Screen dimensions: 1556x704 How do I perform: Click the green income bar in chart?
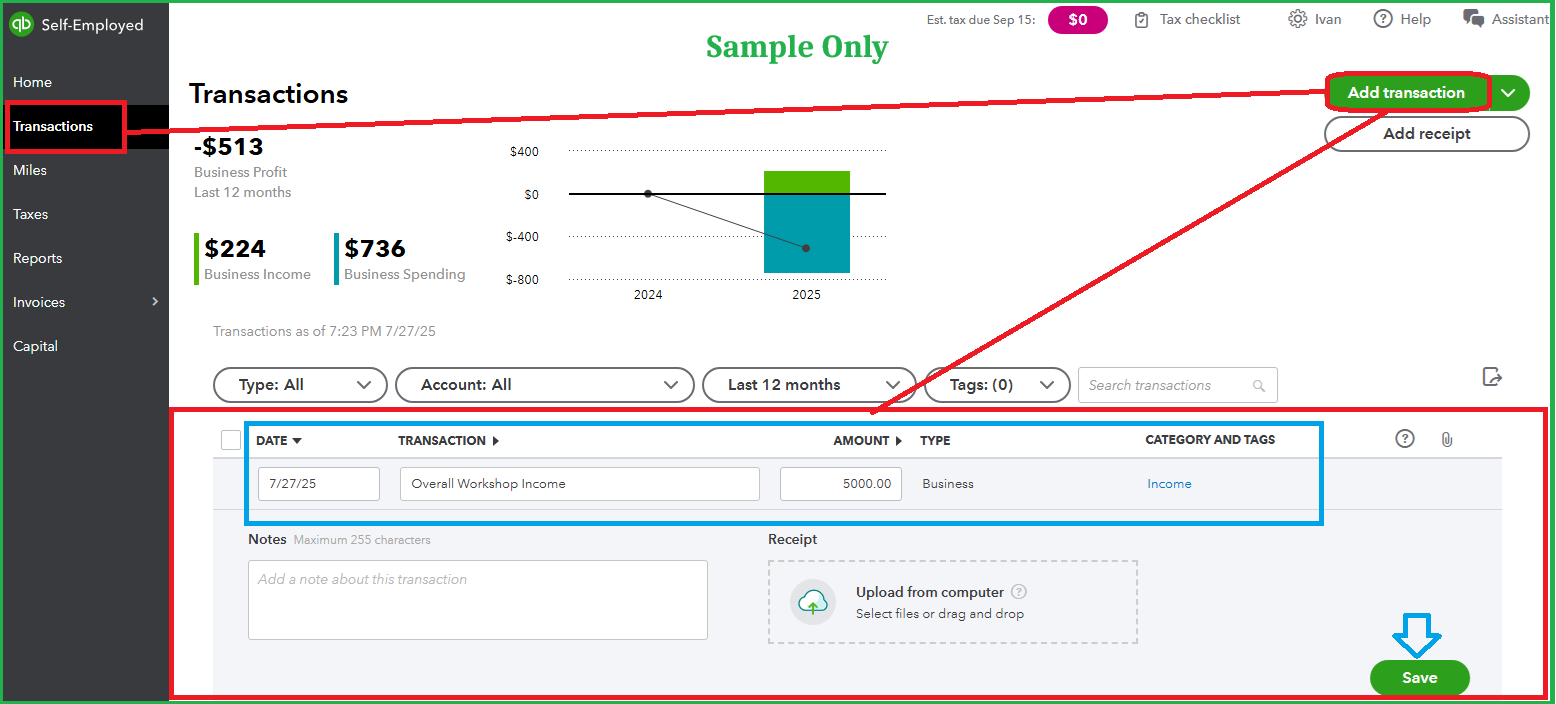(806, 182)
